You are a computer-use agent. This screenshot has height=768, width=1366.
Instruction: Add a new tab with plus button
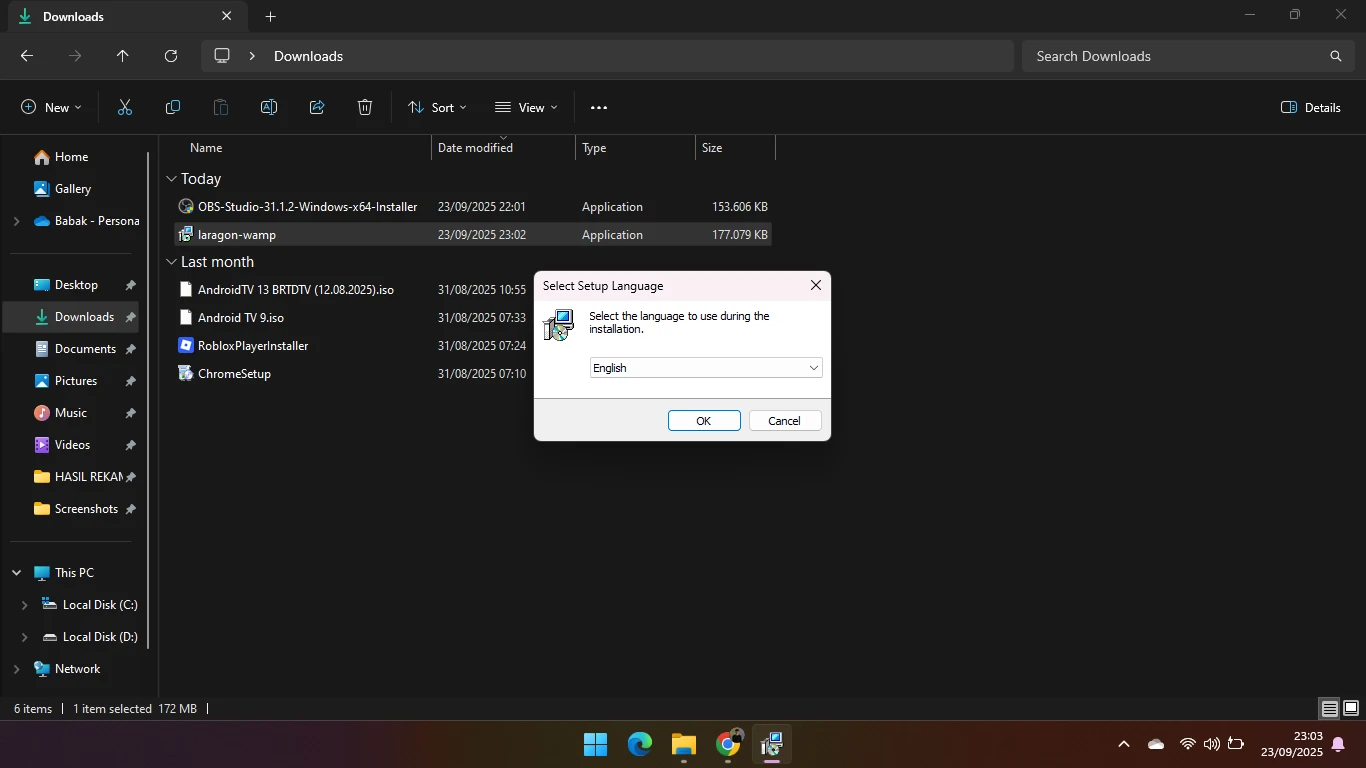point(271,16)
